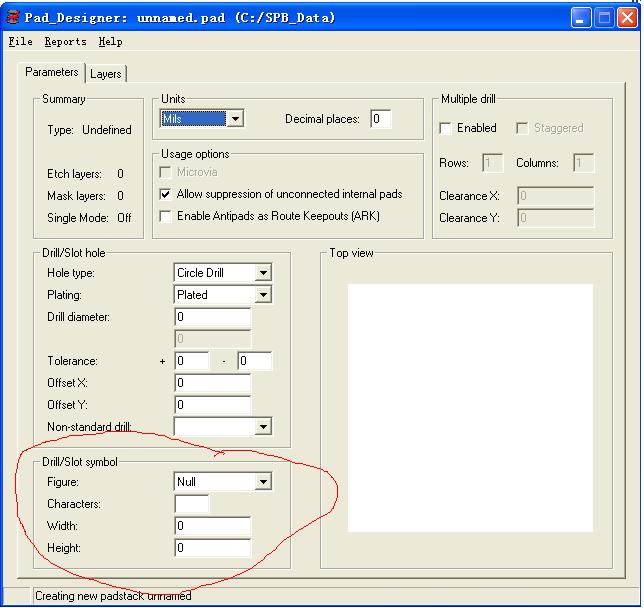The image size is (644, 608).
Task: Switch to the Layers tab
Action: 106,74
